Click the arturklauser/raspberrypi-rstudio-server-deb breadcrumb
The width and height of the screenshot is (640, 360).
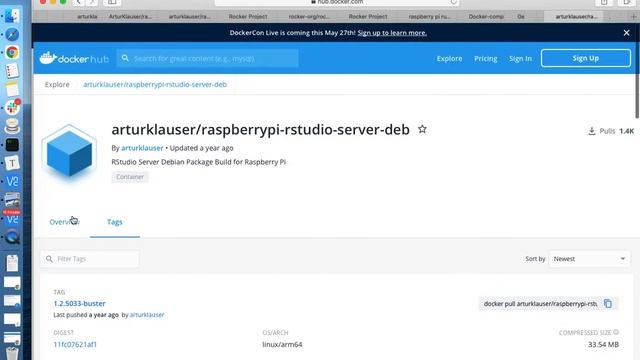(x=155, y=84)
